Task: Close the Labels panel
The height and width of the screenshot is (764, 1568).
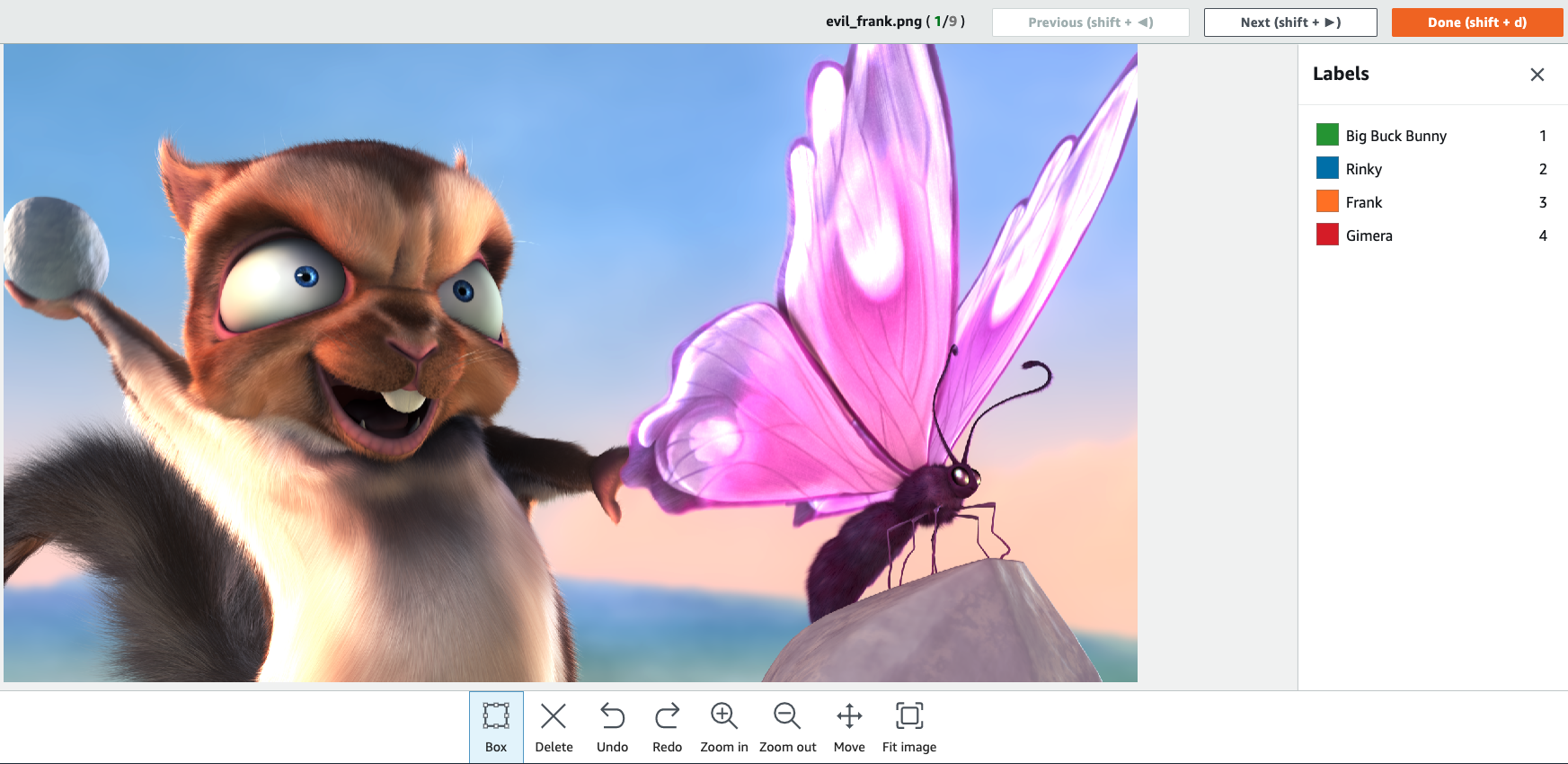Action: point(1537,75)
